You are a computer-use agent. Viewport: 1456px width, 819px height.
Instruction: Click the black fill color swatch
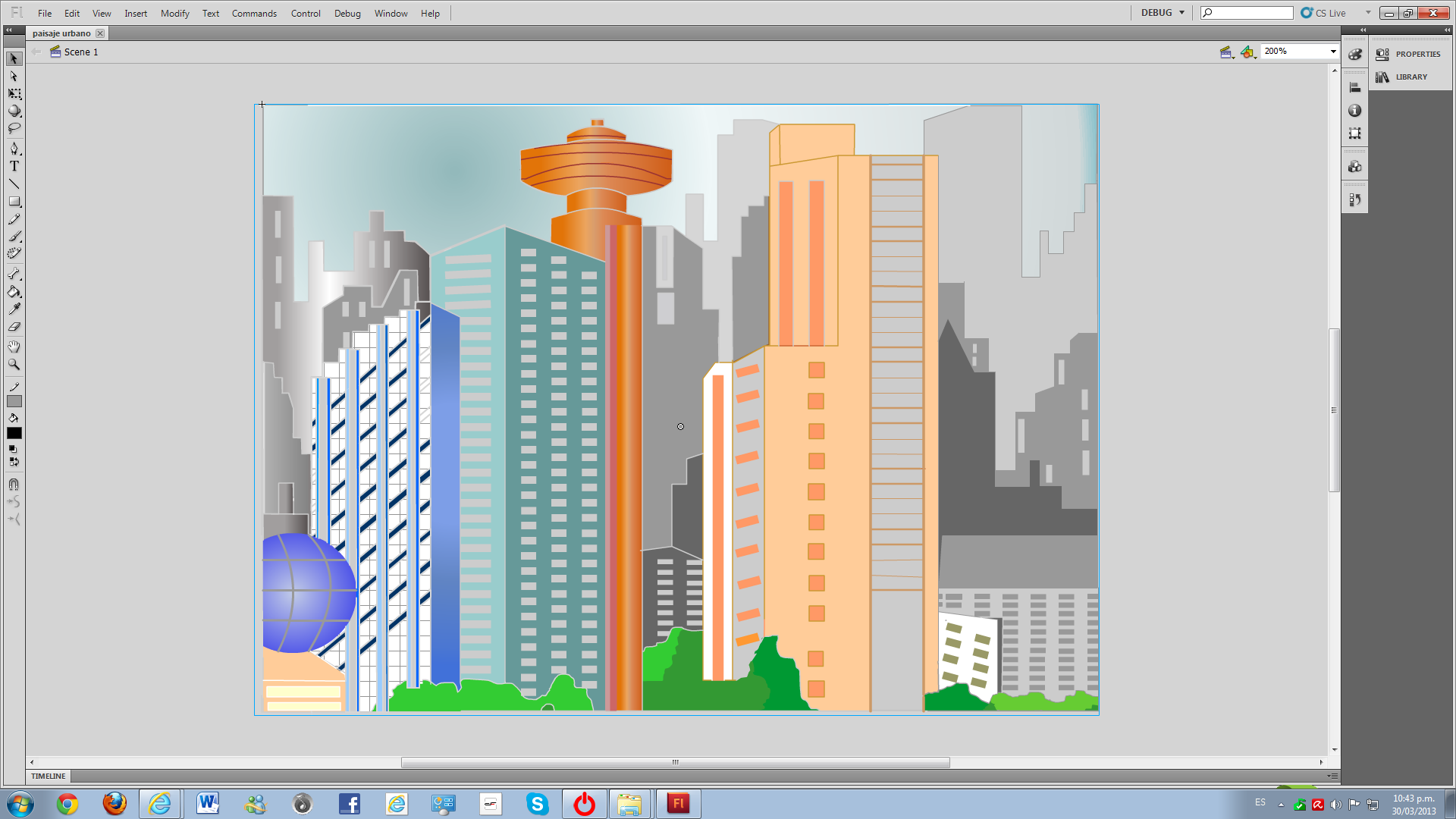click(x=14, y=433)
